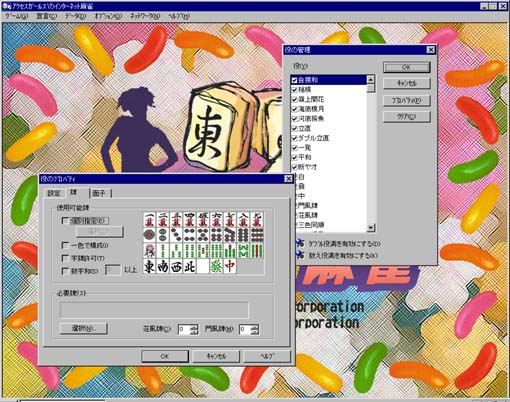Image resolution: width=510 pixels, height=402 pixels.
Task: Click the ヘルプ button in properties dialog
Action: pyautogui.click(x=267, y=356)
